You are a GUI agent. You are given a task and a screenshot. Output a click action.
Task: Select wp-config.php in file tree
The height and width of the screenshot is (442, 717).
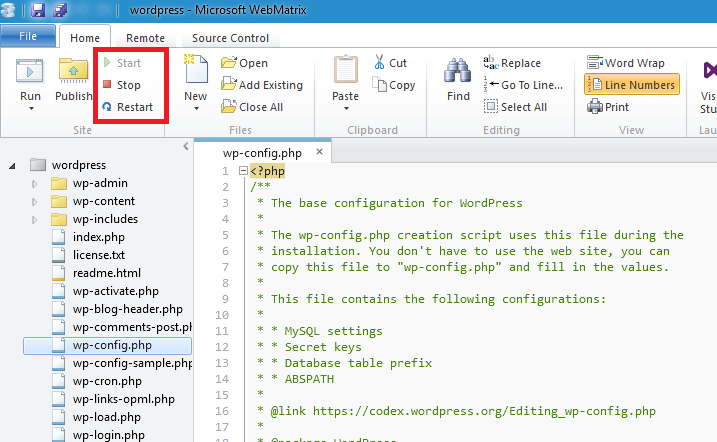point(107,346)
